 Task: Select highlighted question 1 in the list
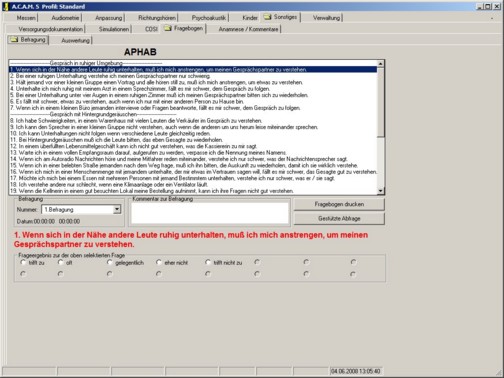point(193,70)
